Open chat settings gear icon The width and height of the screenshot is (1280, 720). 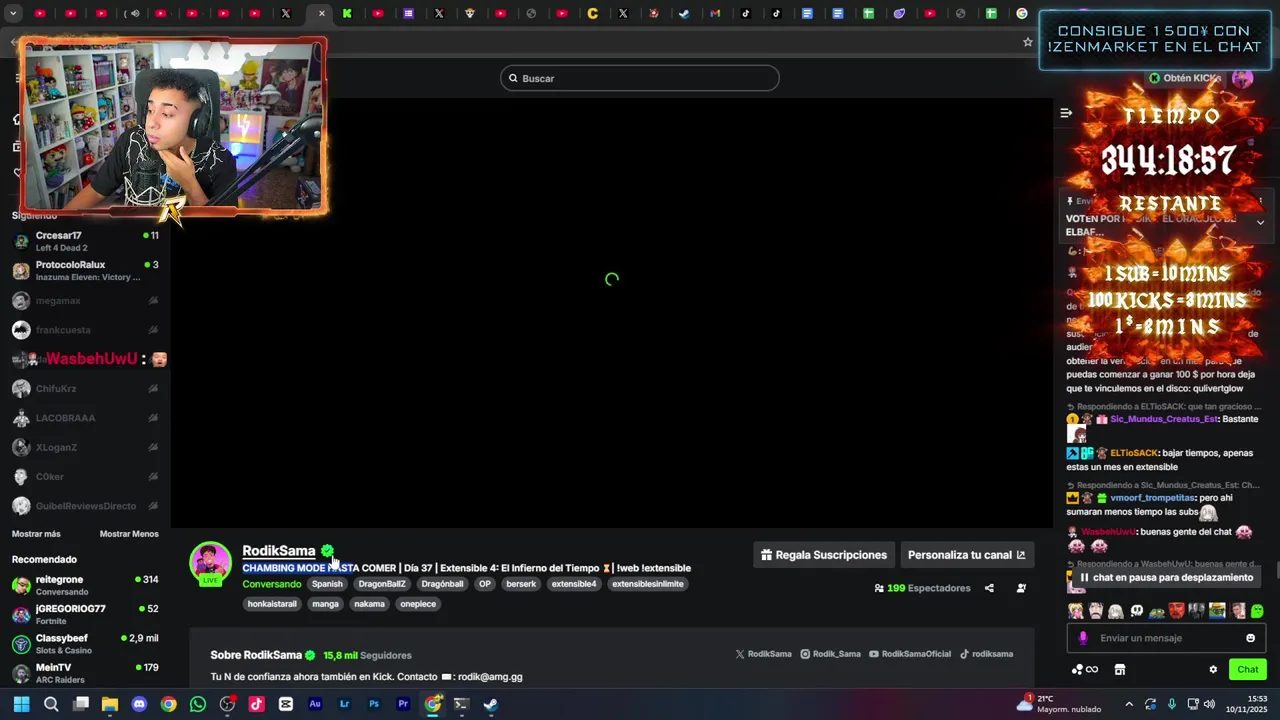[x=1213, y=670]
